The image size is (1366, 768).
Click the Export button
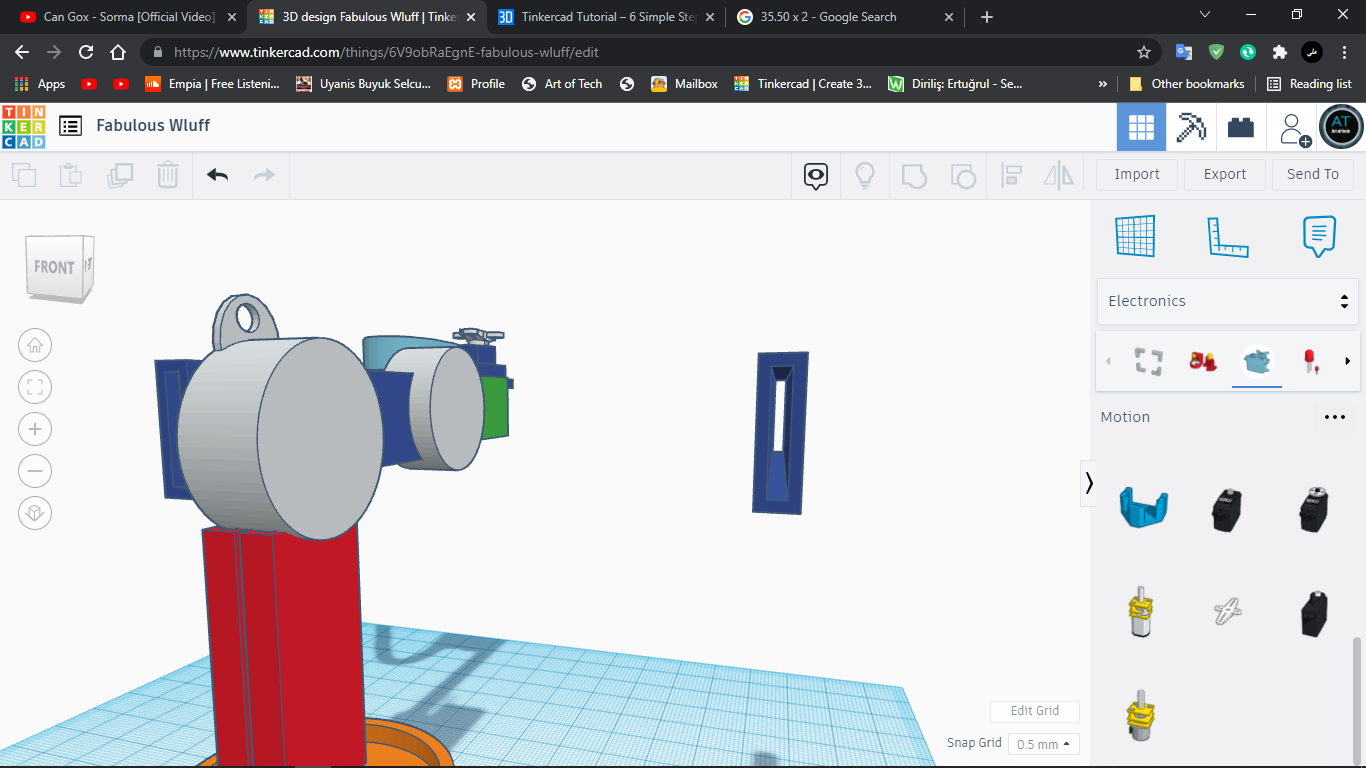1224,174
